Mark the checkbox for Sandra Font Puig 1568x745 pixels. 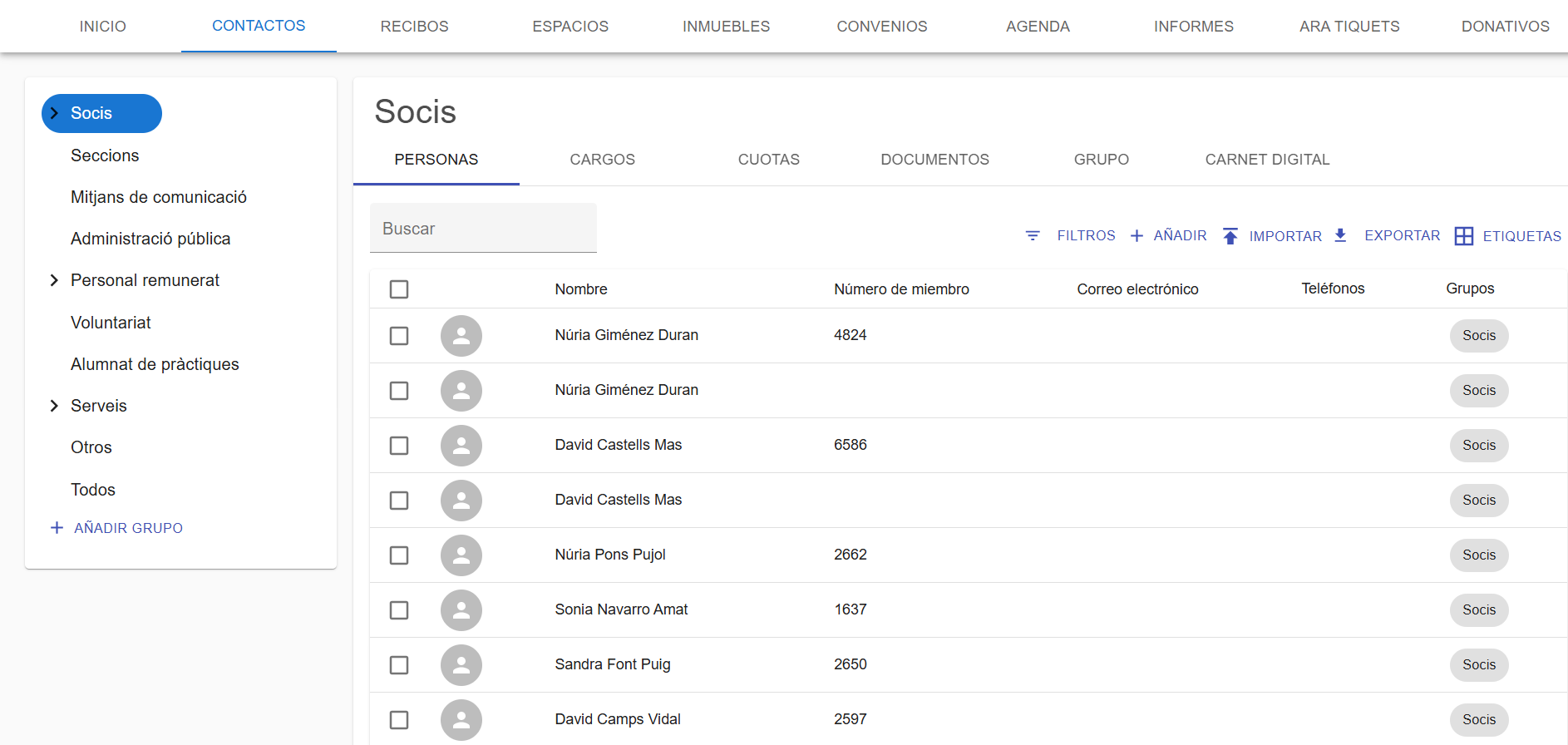(399, 665)
